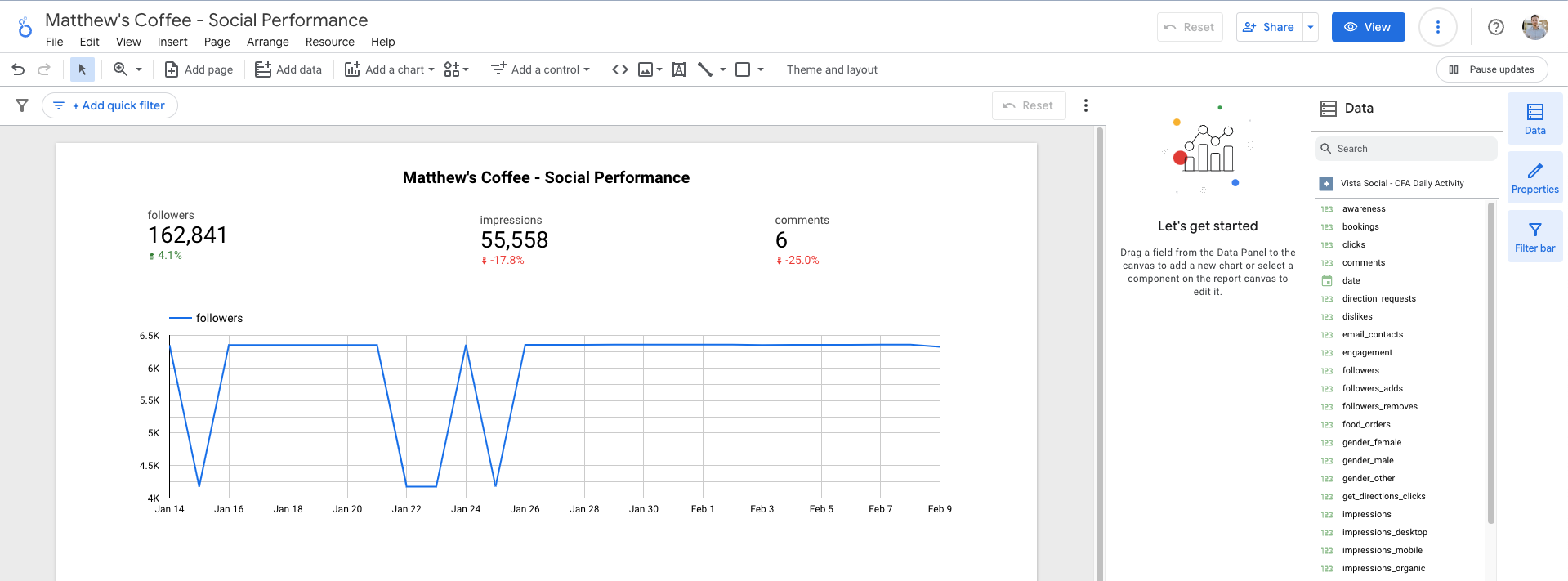Open community visualizations and components
The image size is (1568, 581).
coord(456,69)
